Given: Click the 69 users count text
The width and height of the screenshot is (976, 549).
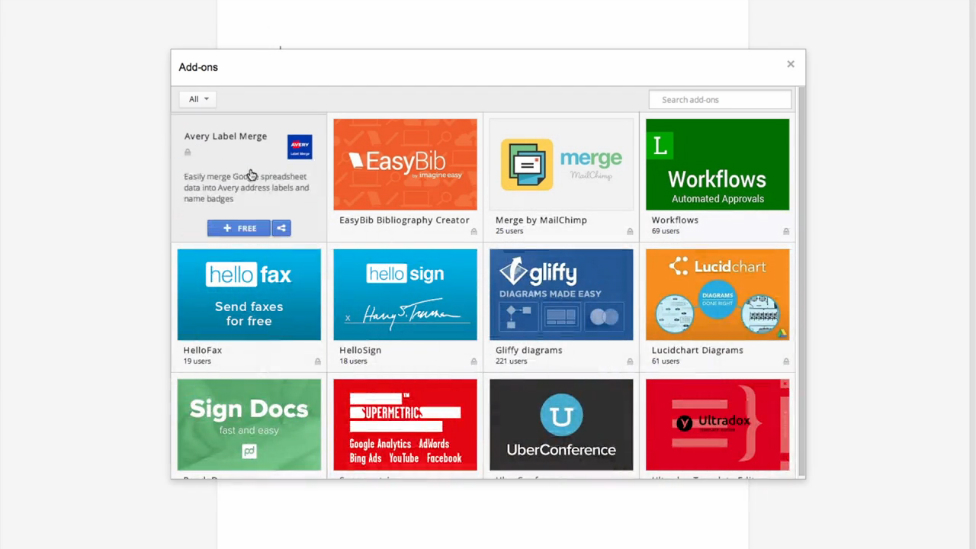Looking at the screenshot, I should (665, 231).
